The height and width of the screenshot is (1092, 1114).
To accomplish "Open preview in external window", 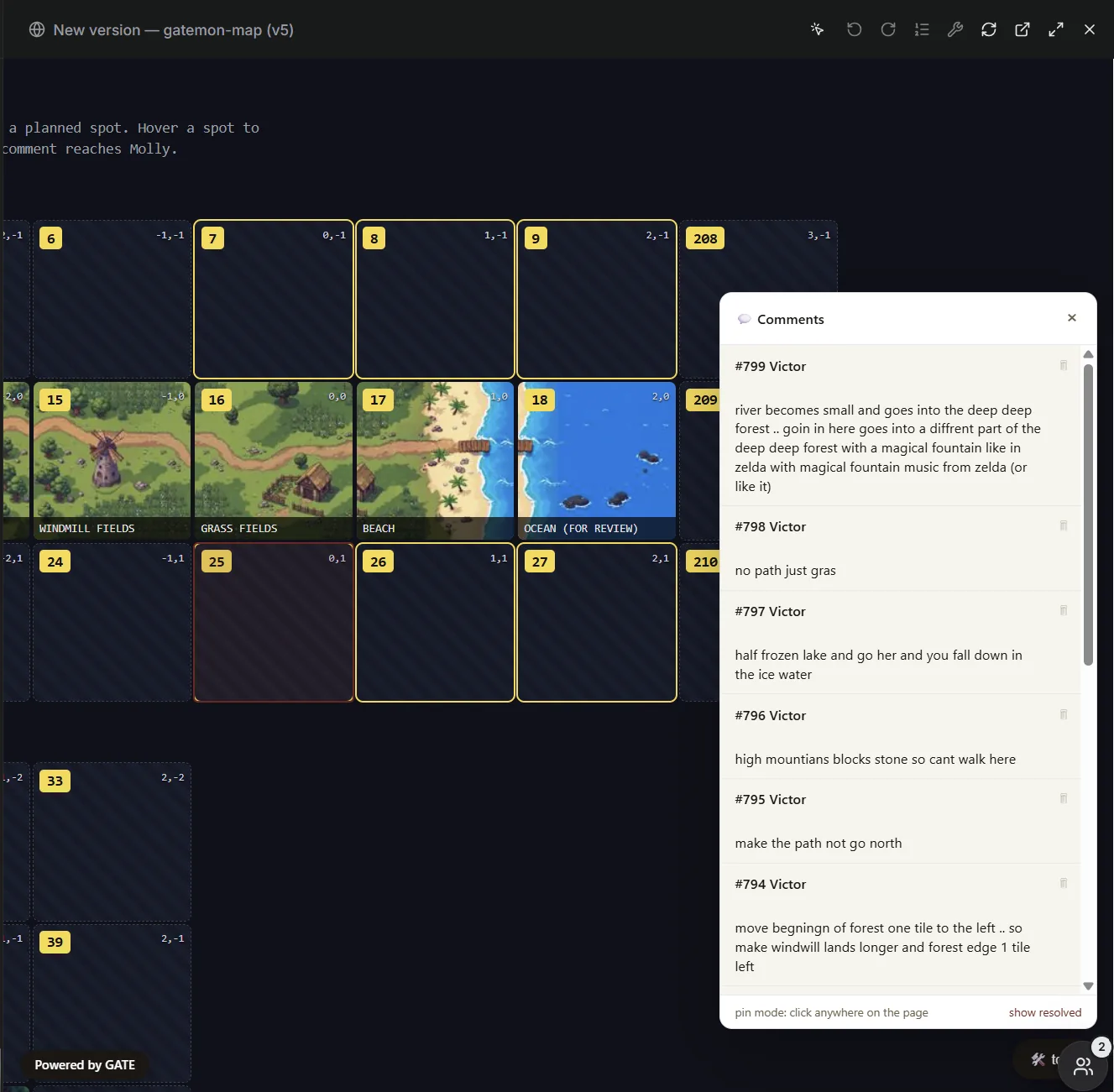I will click(1022, 29).
